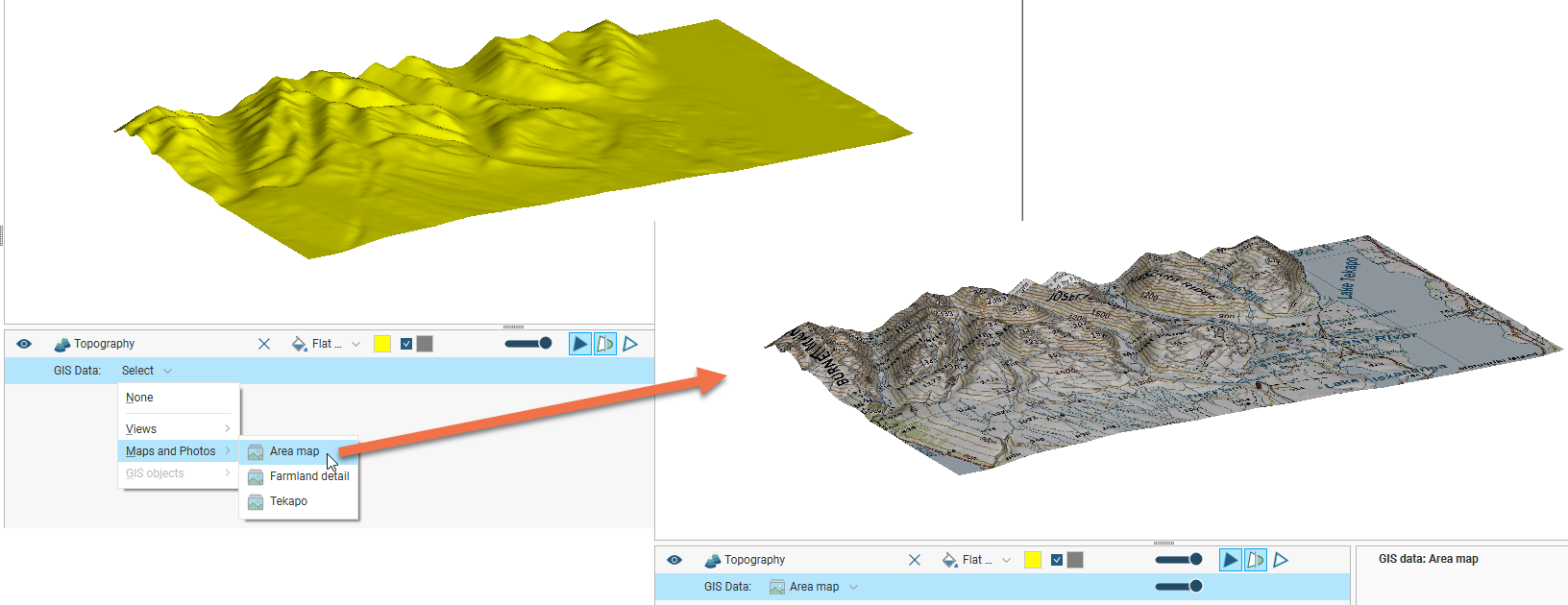Expand the arrow next to Views
The height and width of the screenshot is (605, 1568).
tap(228, 429)
